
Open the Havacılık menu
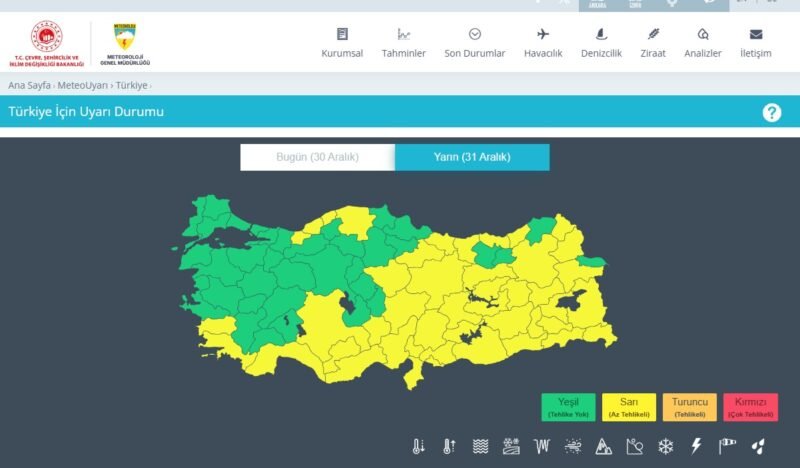543,43
